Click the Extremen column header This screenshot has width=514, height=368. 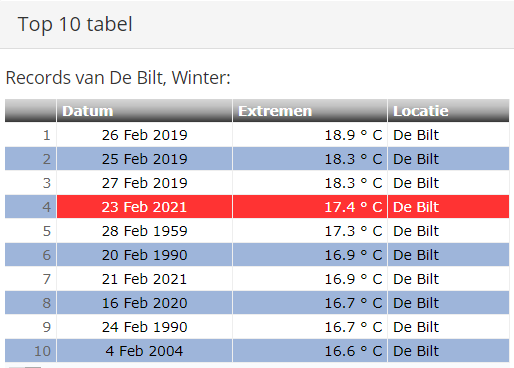click(x=310, y=111)
